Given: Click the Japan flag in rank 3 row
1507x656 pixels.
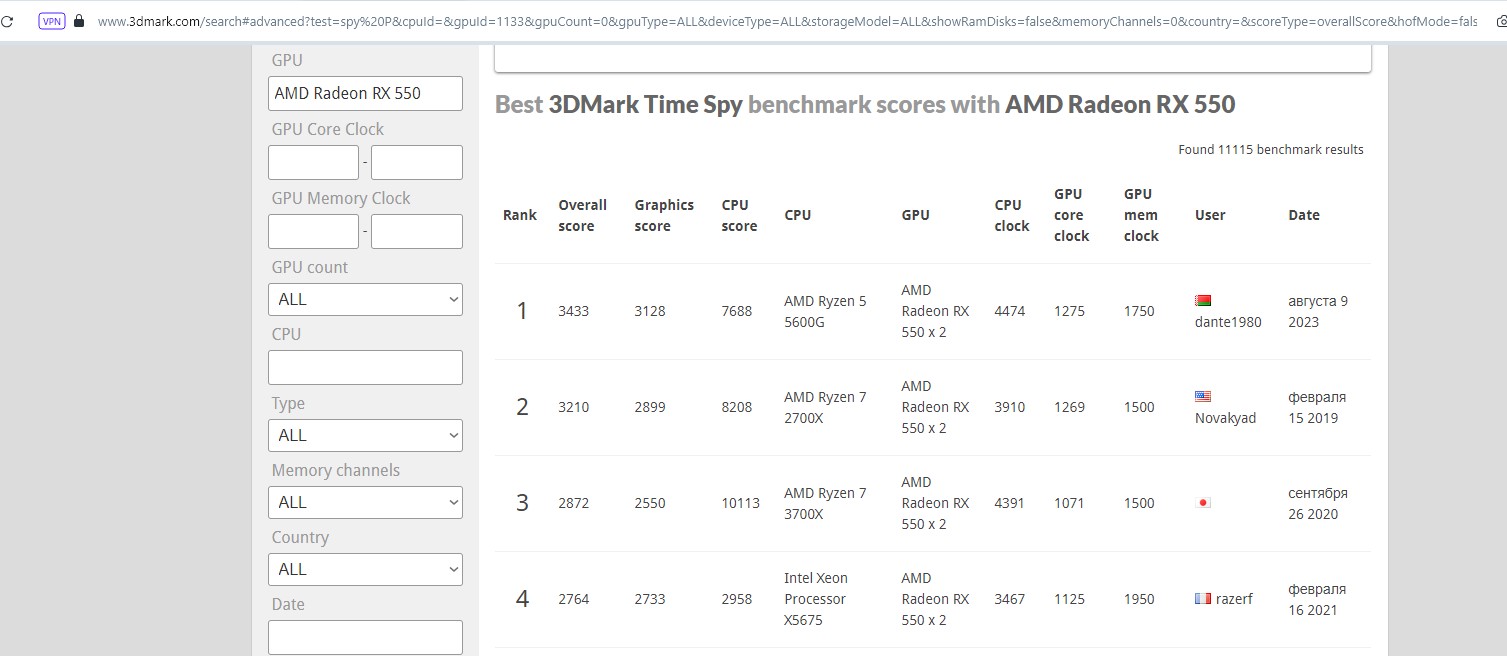Looking at the screenshot, I should tap(1203, 502).
